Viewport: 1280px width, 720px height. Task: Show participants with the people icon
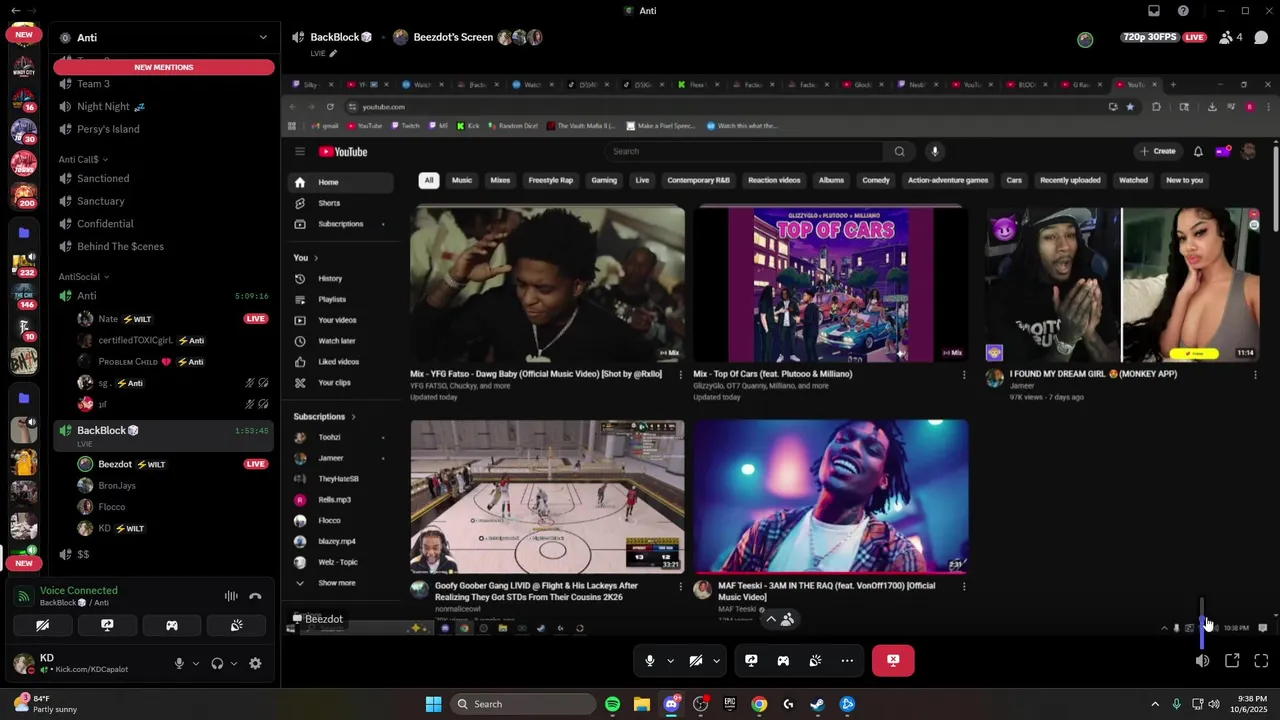point(788,619)
